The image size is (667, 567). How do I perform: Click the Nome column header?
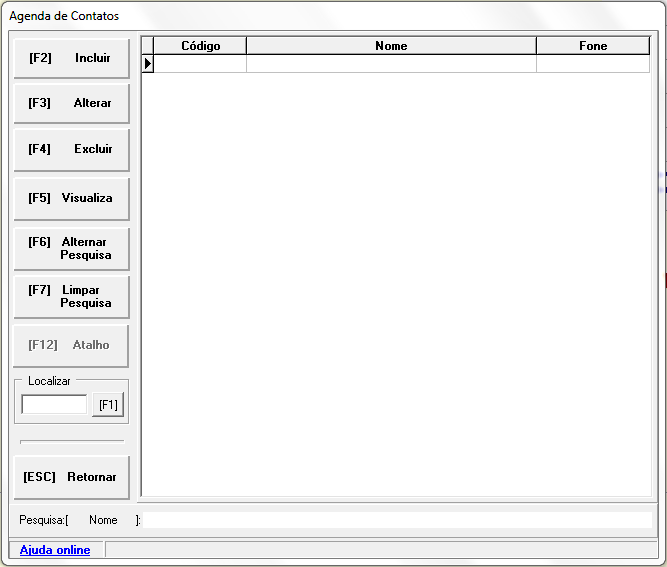(391, 46)
